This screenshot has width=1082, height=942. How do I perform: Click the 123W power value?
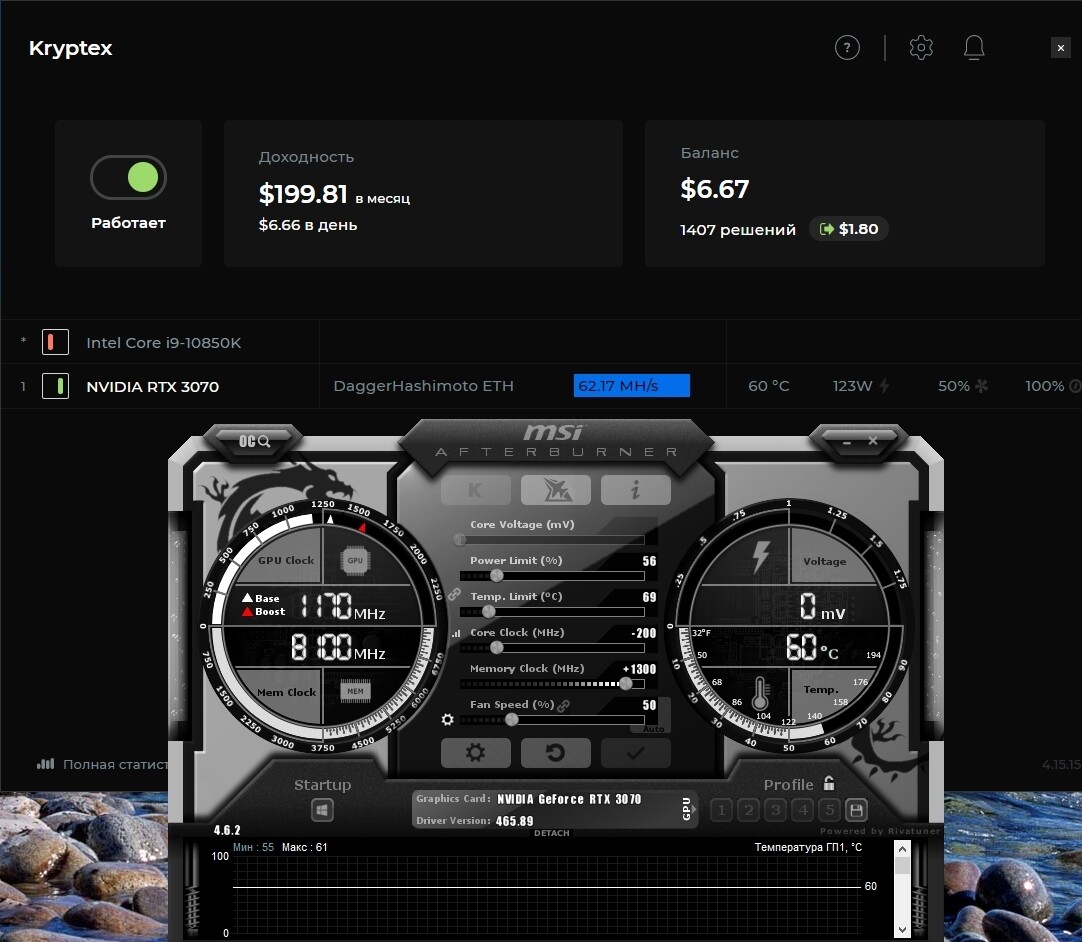point(852,386)
